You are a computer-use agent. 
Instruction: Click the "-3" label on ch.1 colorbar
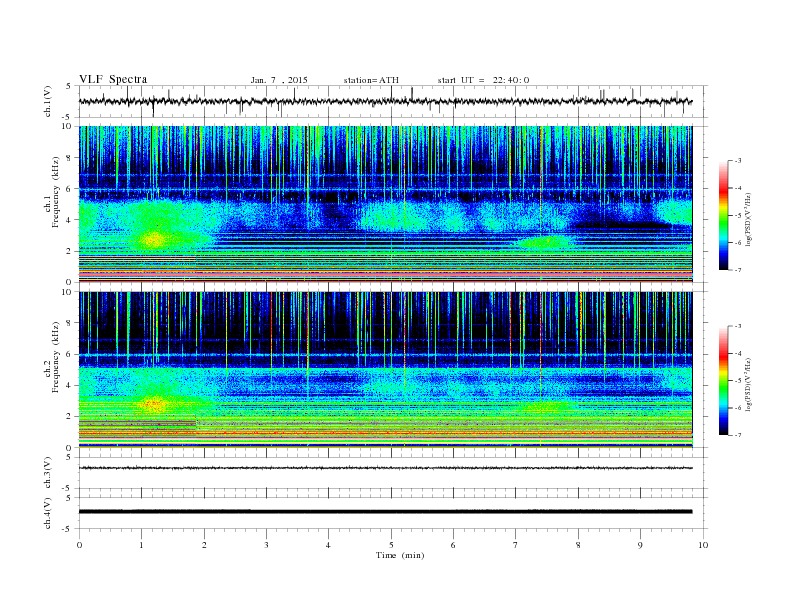pos(737,161)
